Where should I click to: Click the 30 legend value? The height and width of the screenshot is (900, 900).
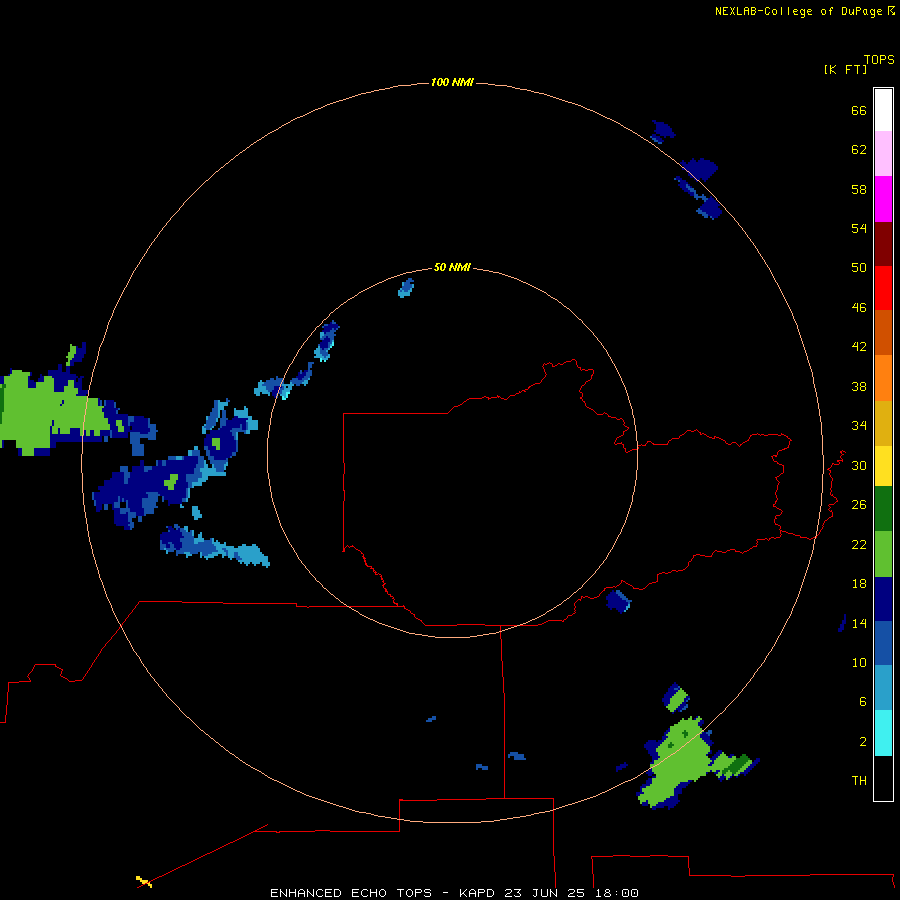pyautogui.click(x=859, y=465)
